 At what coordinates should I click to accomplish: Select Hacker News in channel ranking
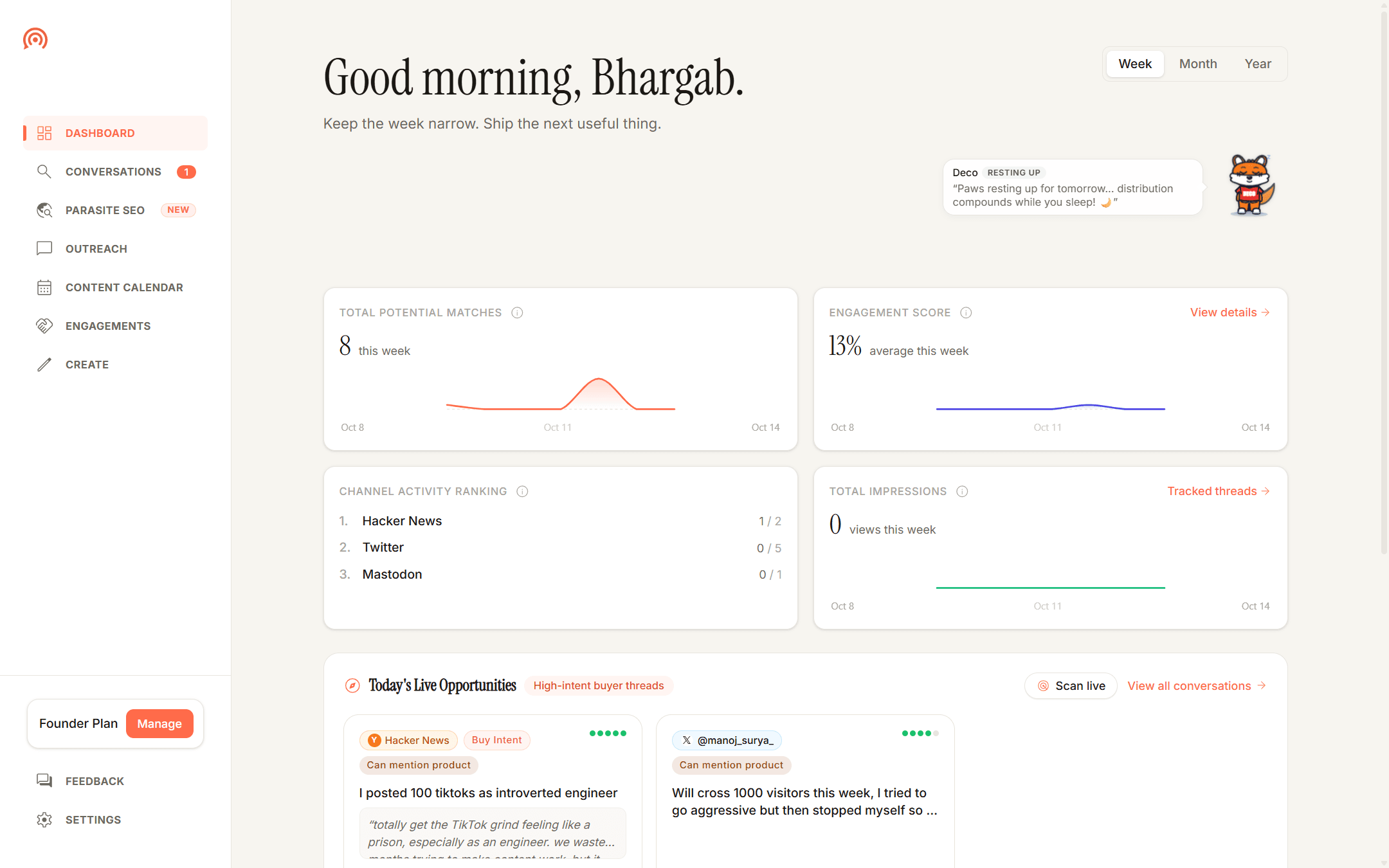[561, 521]
